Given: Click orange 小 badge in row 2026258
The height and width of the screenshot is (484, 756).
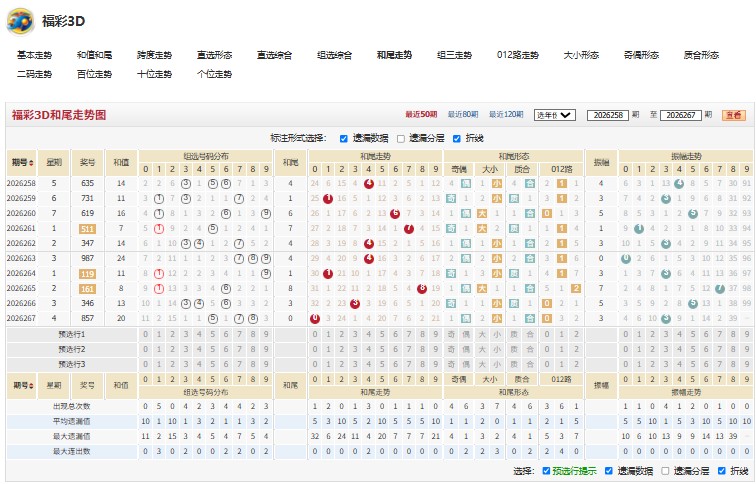Looking at the screenshot, I should point(497,184).
